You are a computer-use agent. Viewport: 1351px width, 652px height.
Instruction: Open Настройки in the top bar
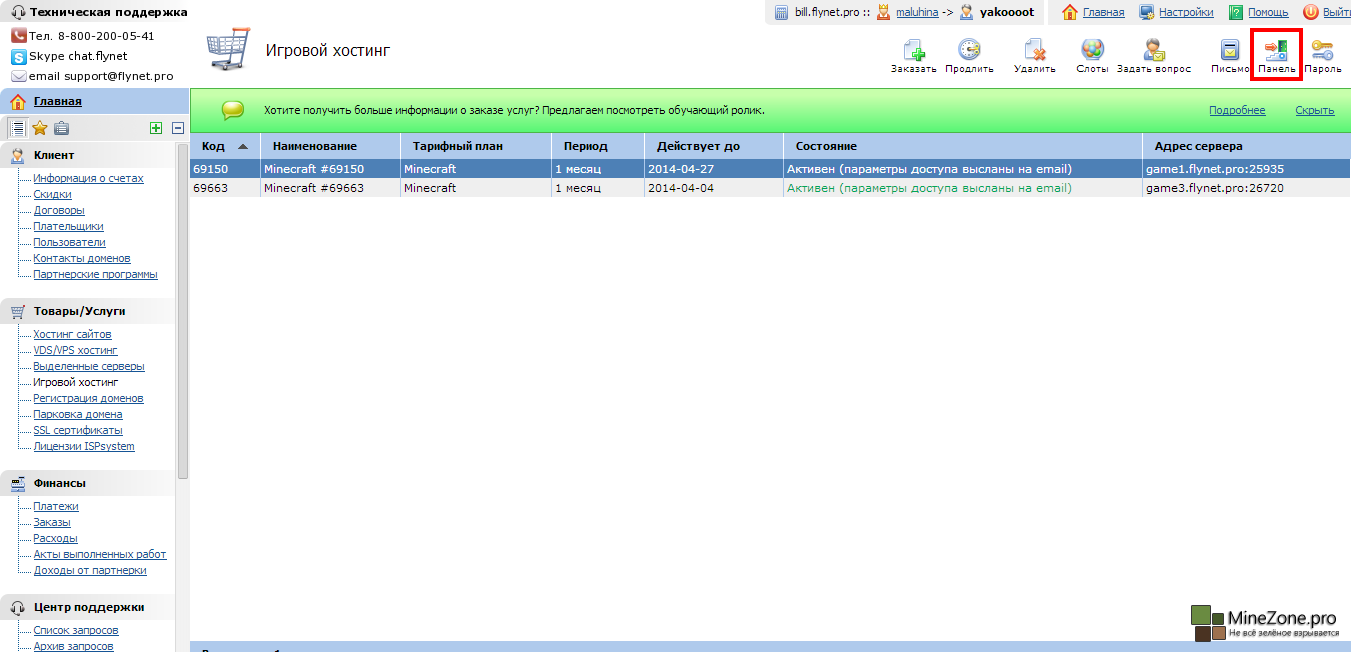pyautogui.click(x=1185, y=12)
